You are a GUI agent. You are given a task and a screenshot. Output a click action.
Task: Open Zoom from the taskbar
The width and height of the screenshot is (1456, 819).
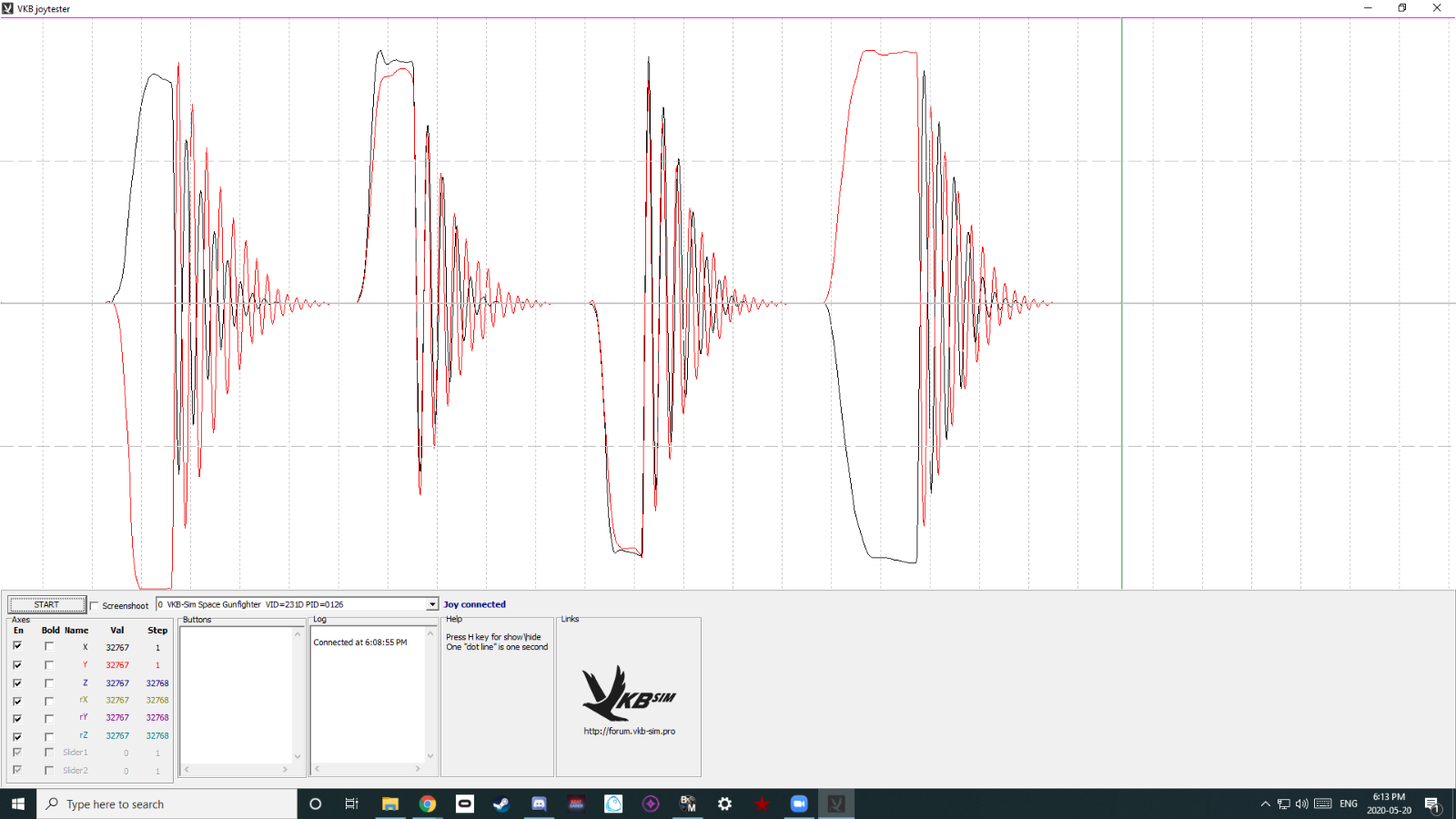point(799,804)
